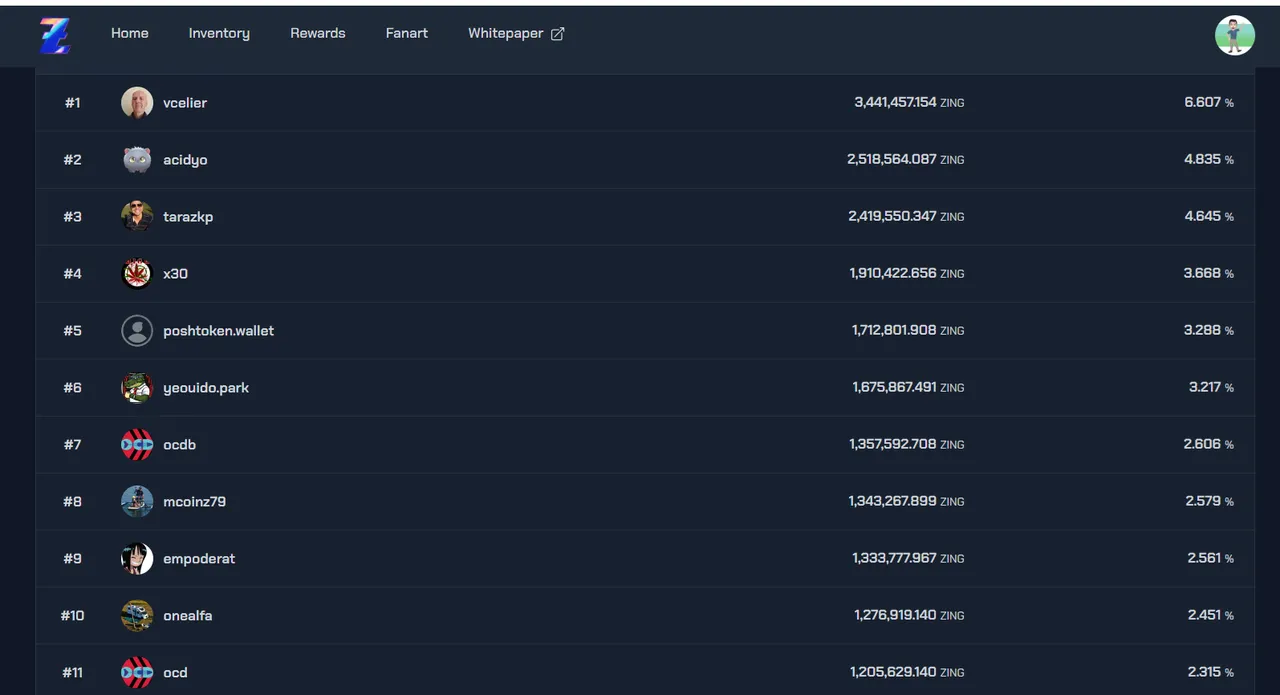Go to the Inventory section
This screenshot has width=1280, height=695.
219,33
